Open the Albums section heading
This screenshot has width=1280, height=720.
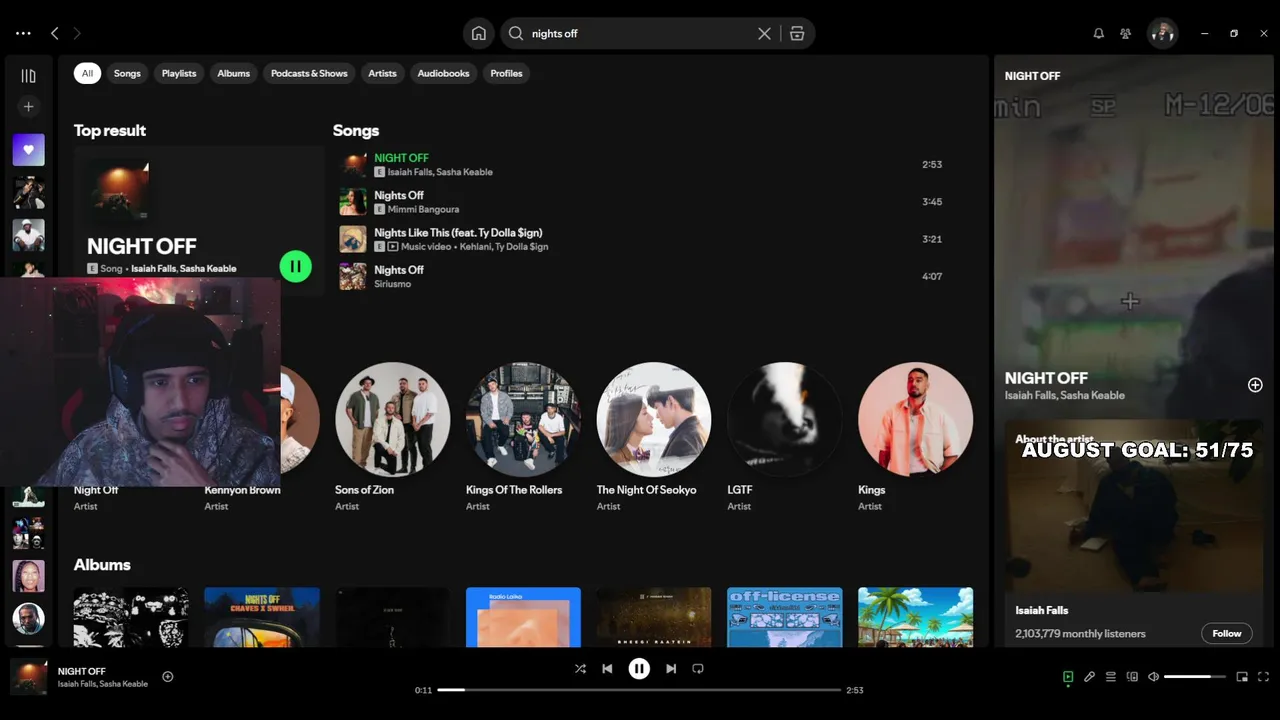[102, 565]
